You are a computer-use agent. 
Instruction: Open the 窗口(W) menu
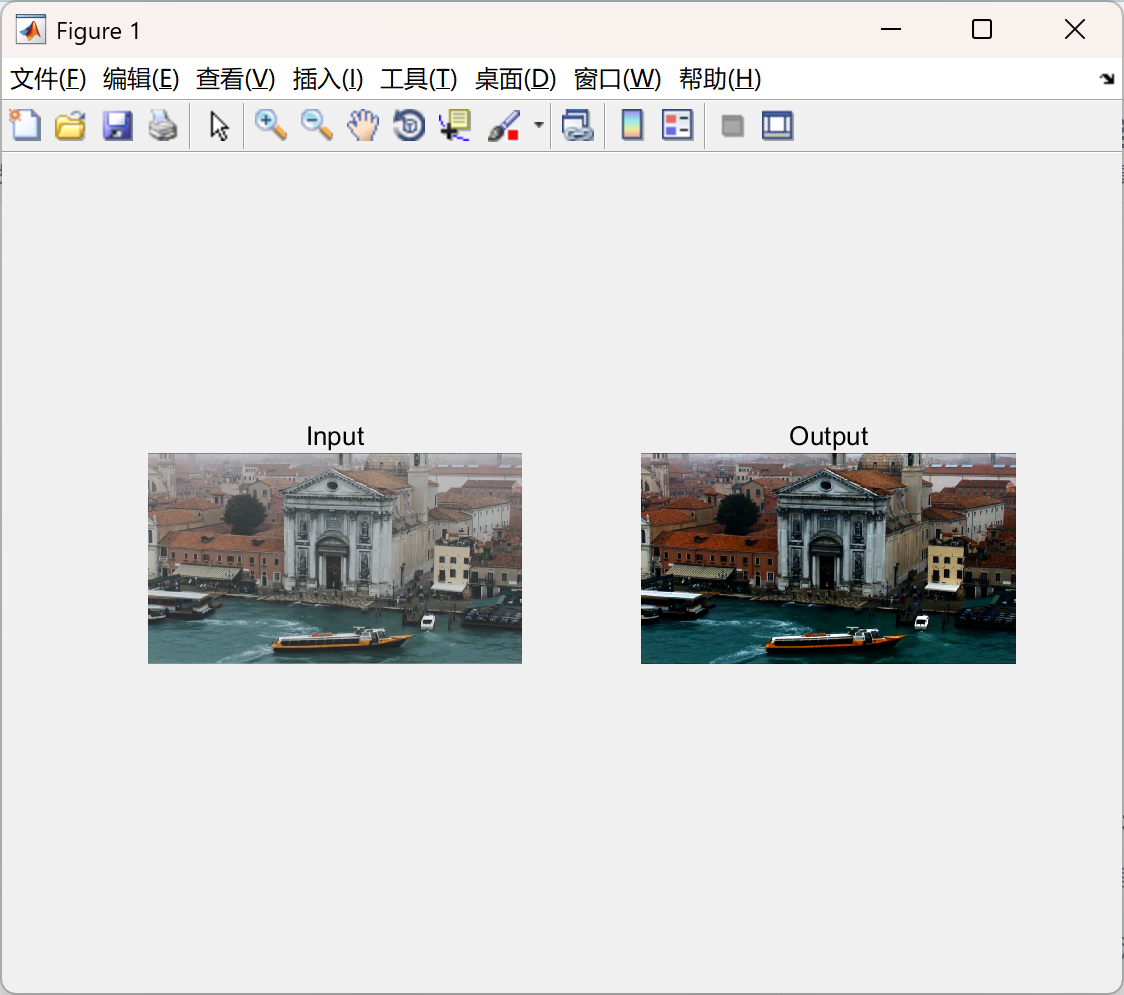[x=617, y=79]
